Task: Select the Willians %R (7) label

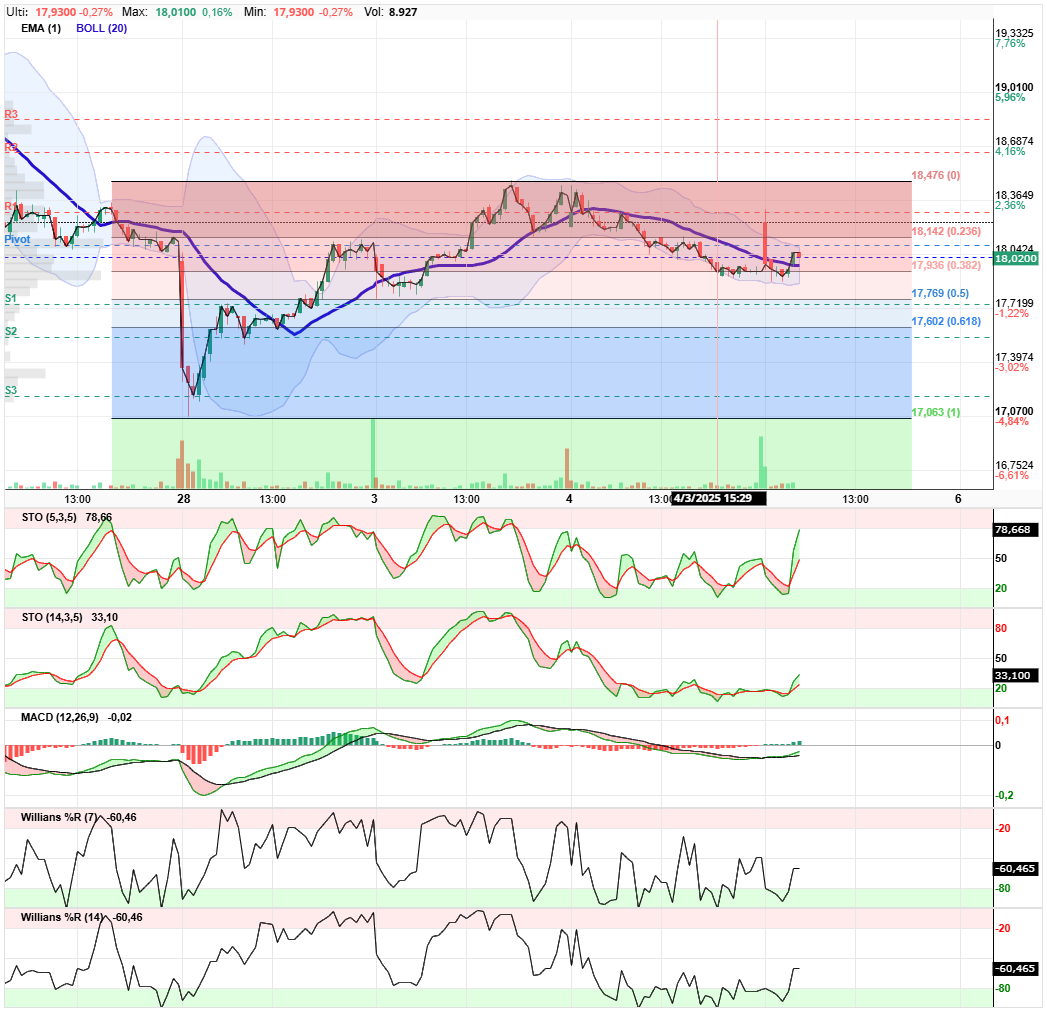Action: pos(59,818)
